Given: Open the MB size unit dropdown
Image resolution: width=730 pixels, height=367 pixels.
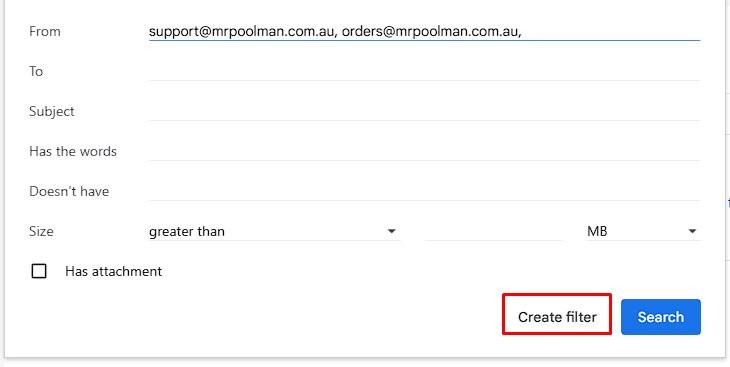Looking at the screenshot, I should (x=643, y=231).
